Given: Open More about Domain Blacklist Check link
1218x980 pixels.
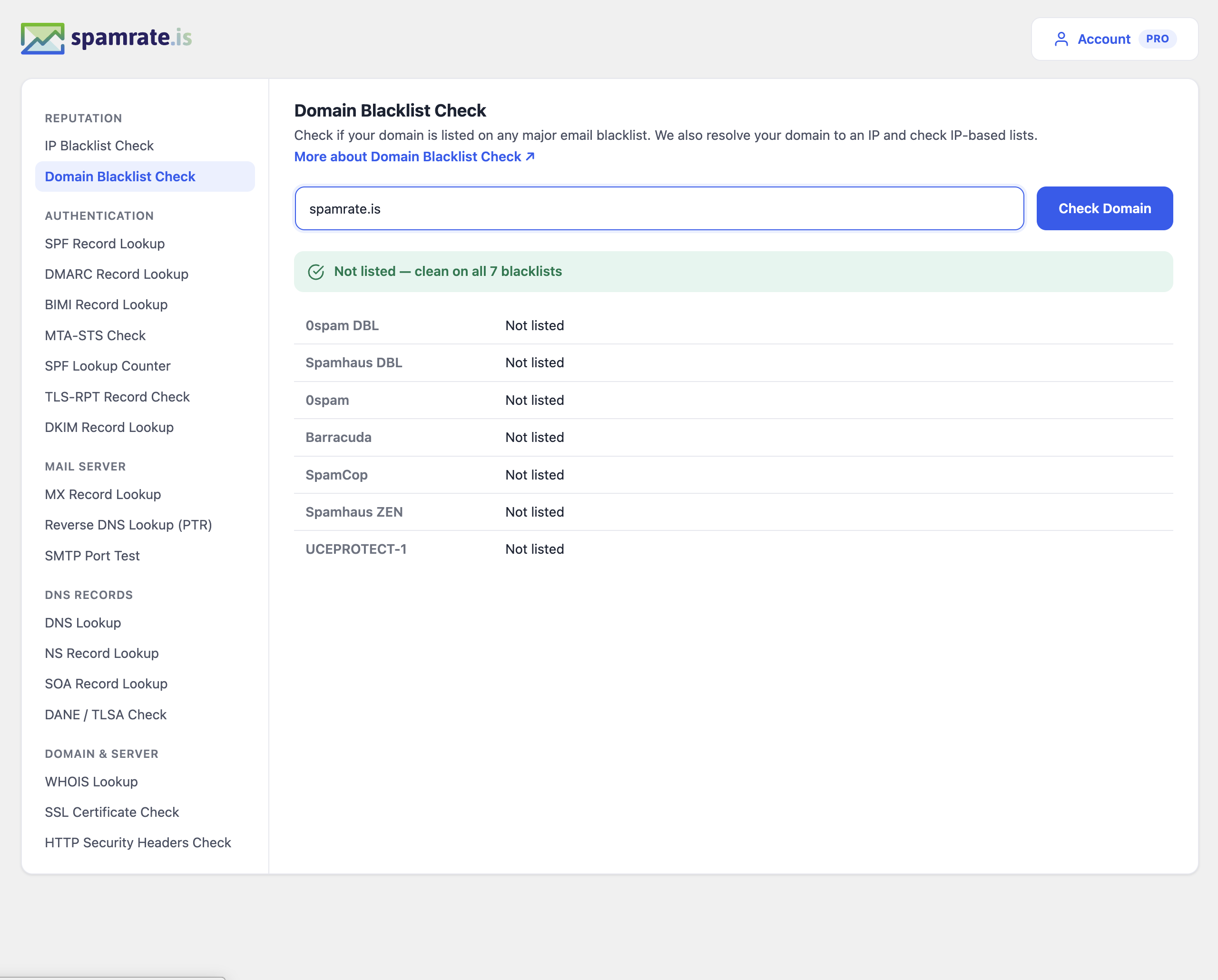Looking at the screenshot, I should click(414, 157).
